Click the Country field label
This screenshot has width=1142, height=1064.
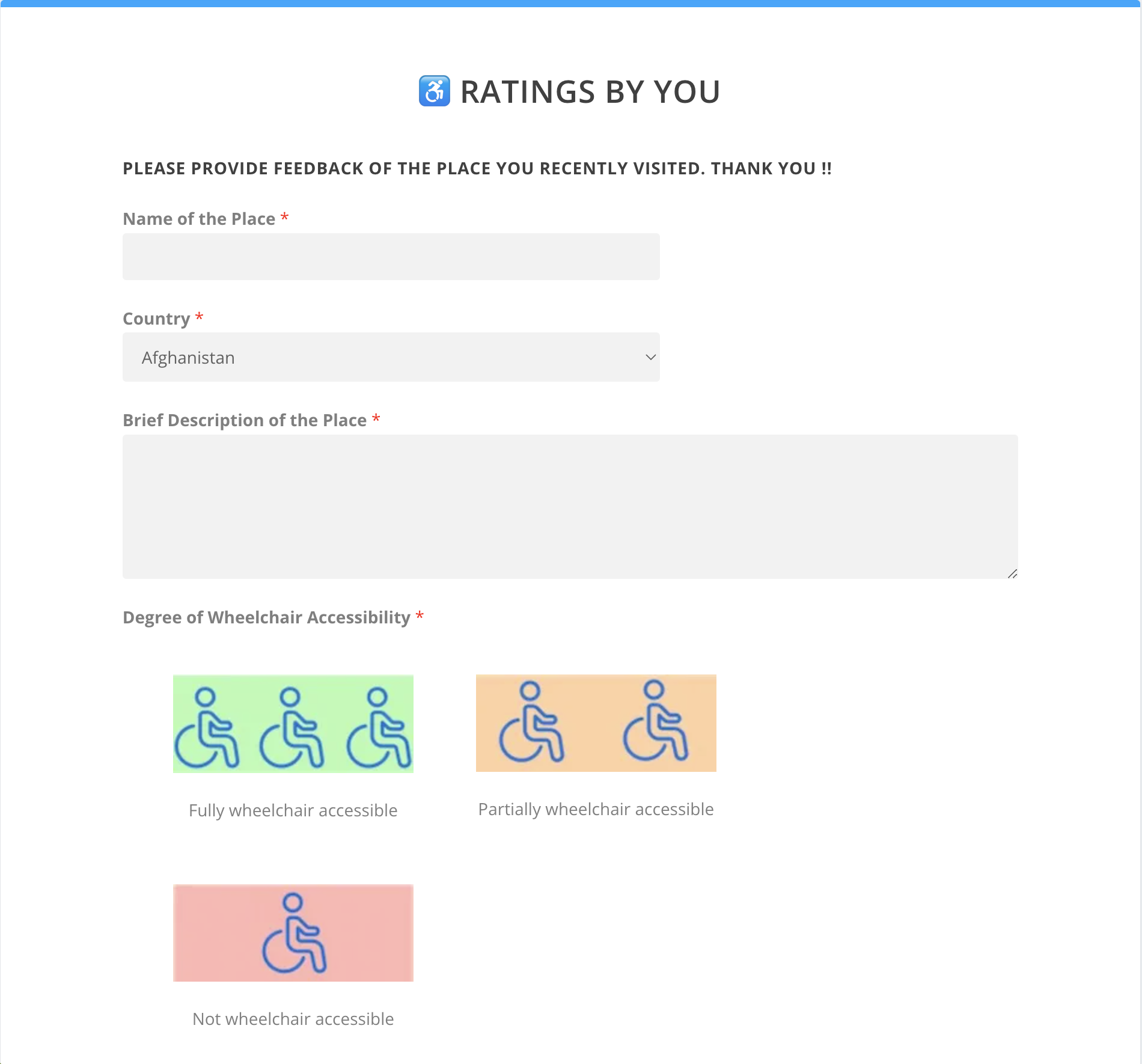(x=156, y=319)
